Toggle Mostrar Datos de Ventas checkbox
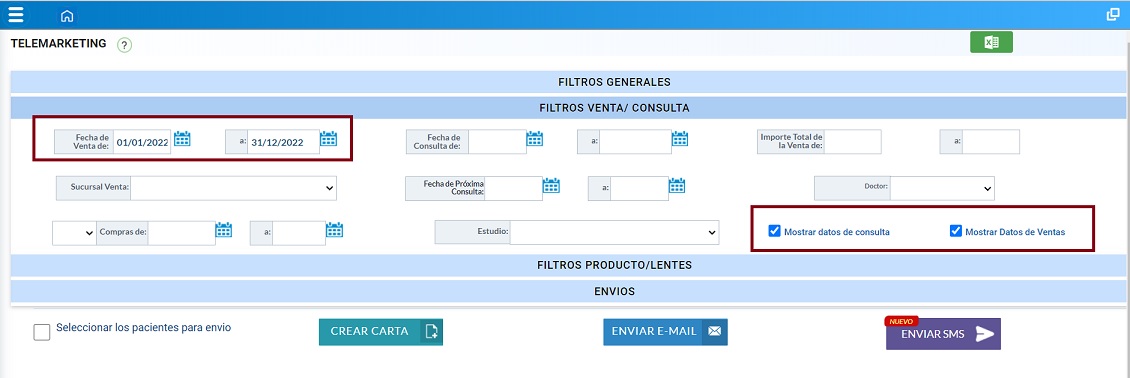This screenshot has width=1130, height=378. click(956, 232)
